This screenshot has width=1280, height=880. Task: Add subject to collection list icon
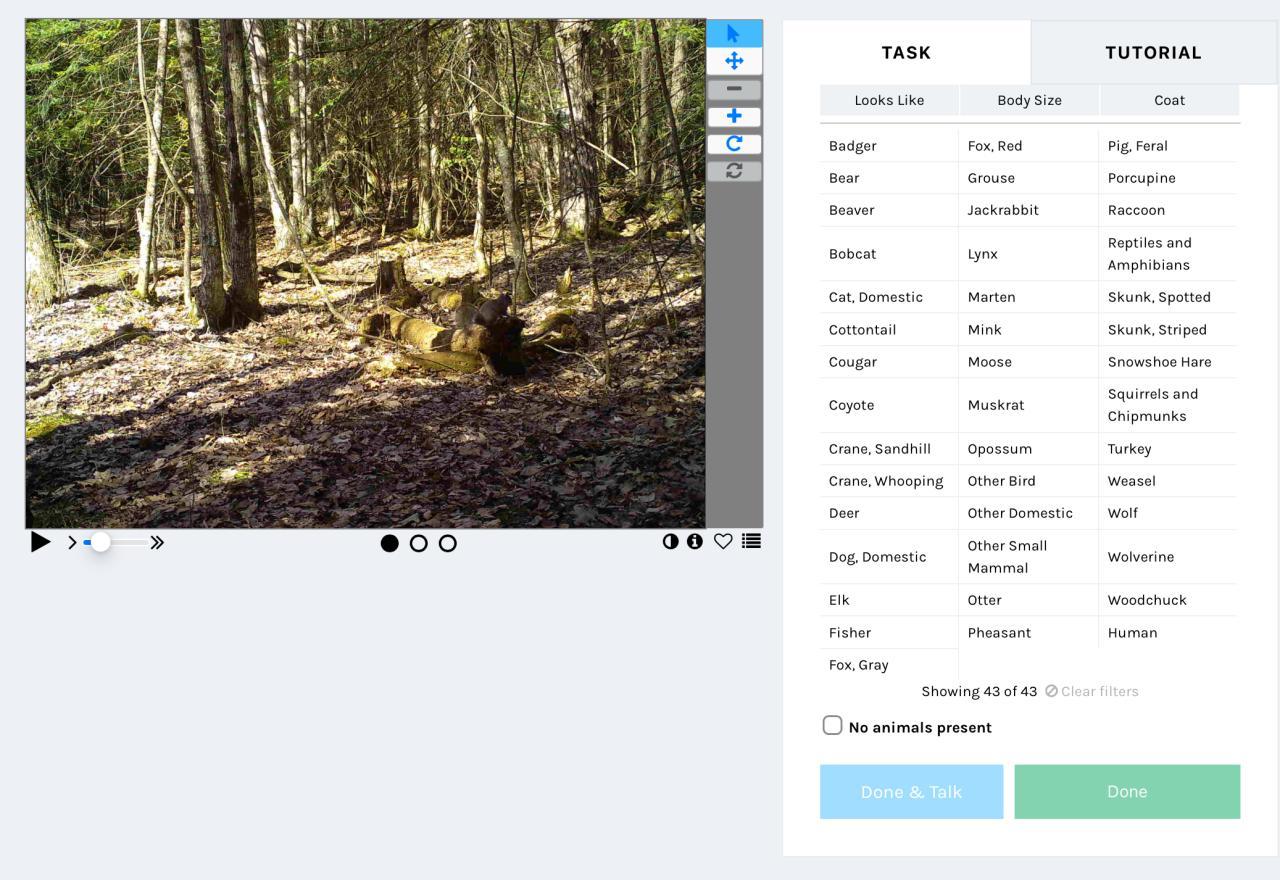751,541
